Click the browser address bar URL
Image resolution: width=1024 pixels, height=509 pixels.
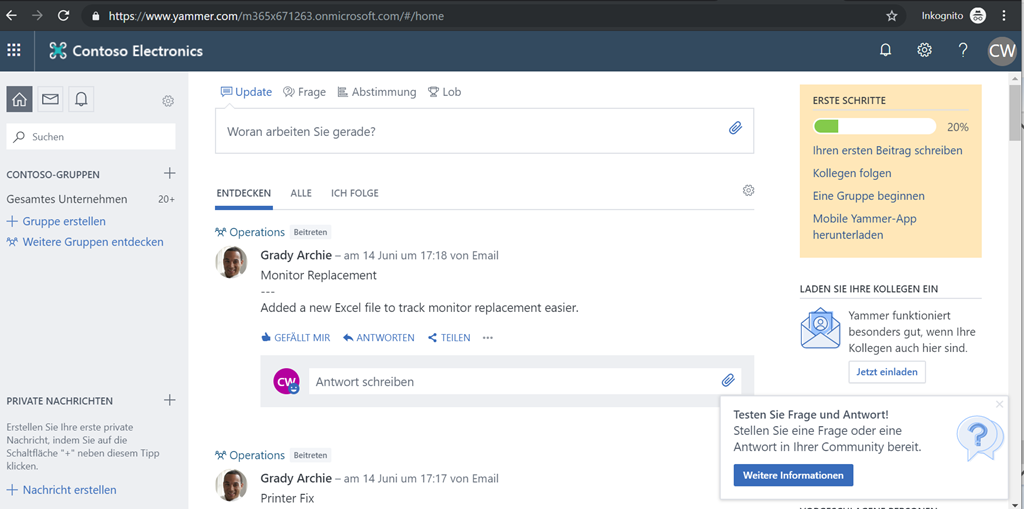tap(276, 16)
